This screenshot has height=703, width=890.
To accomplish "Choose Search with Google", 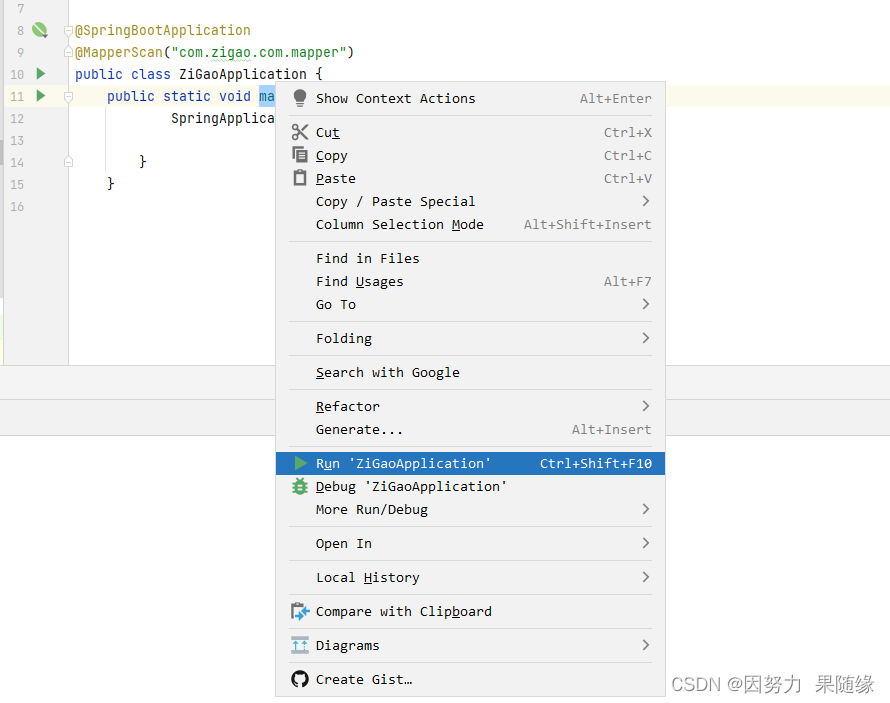I will tap(470, 372).
